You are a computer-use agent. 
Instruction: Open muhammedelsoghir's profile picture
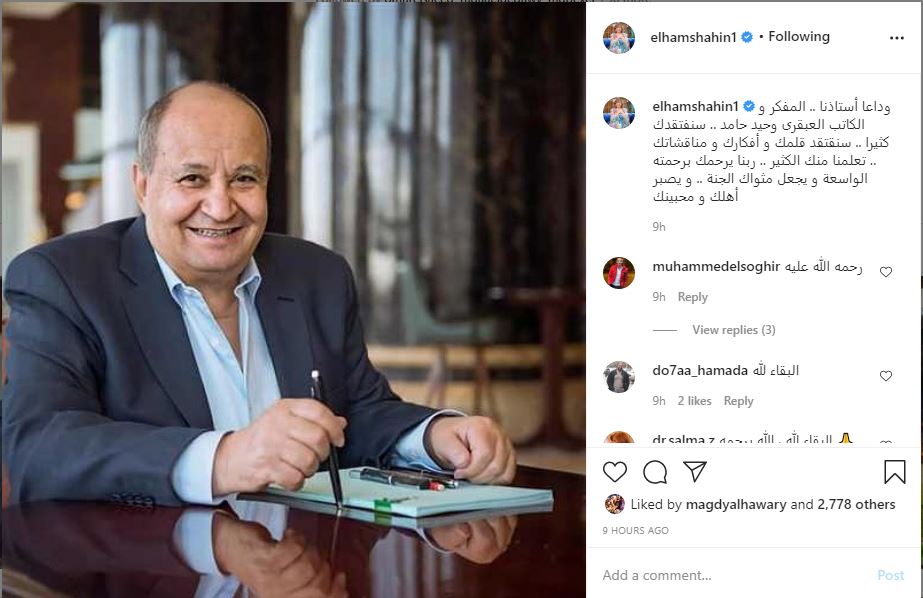(619, 273)
